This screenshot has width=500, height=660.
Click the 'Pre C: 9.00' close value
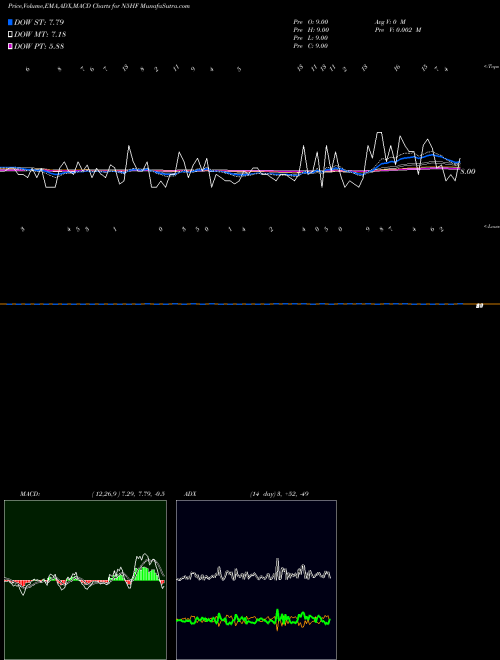coord(311,46)
